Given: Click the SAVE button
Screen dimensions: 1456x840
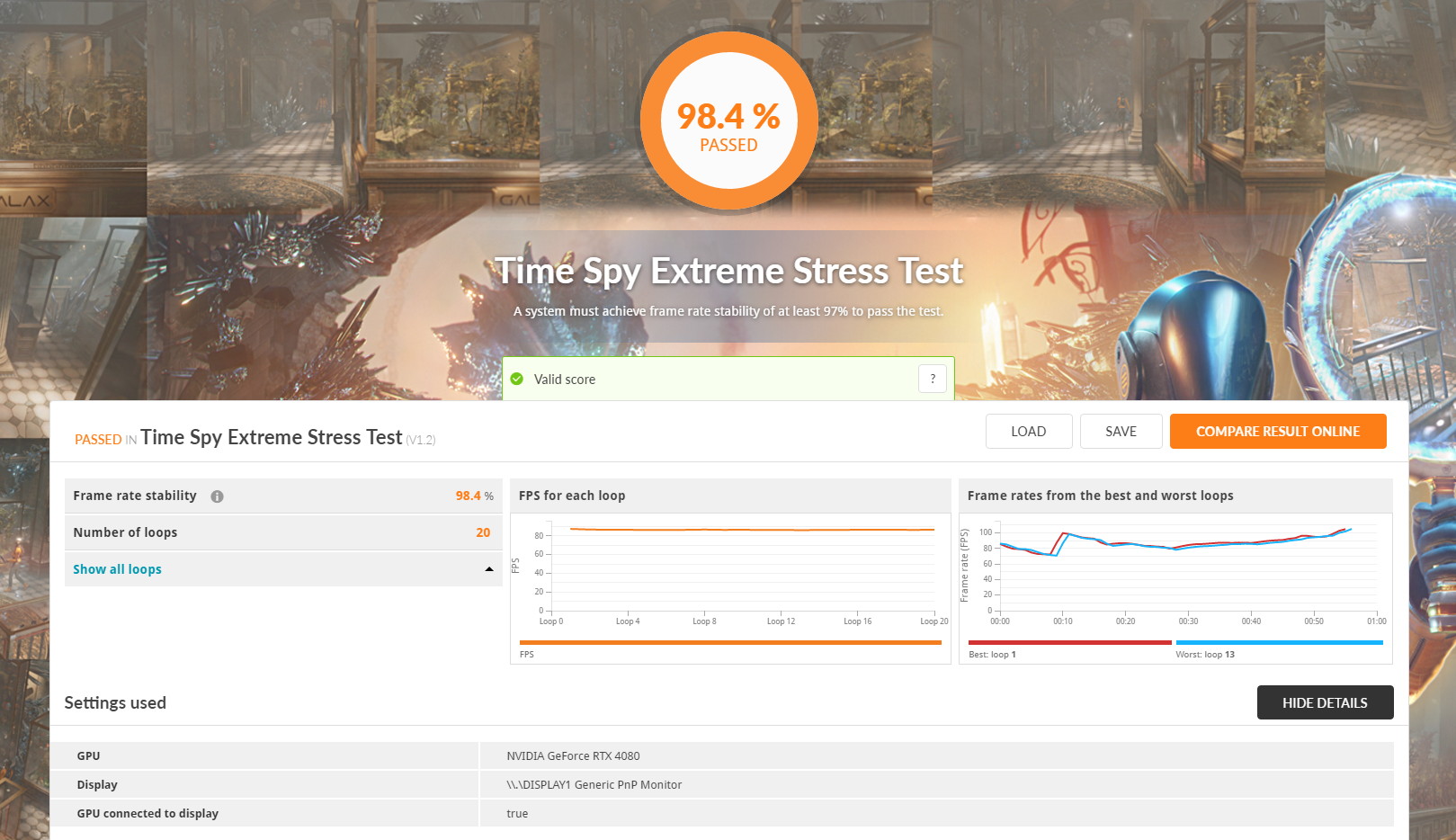Looking at the screenshot, I should [x=1121, y=431].
